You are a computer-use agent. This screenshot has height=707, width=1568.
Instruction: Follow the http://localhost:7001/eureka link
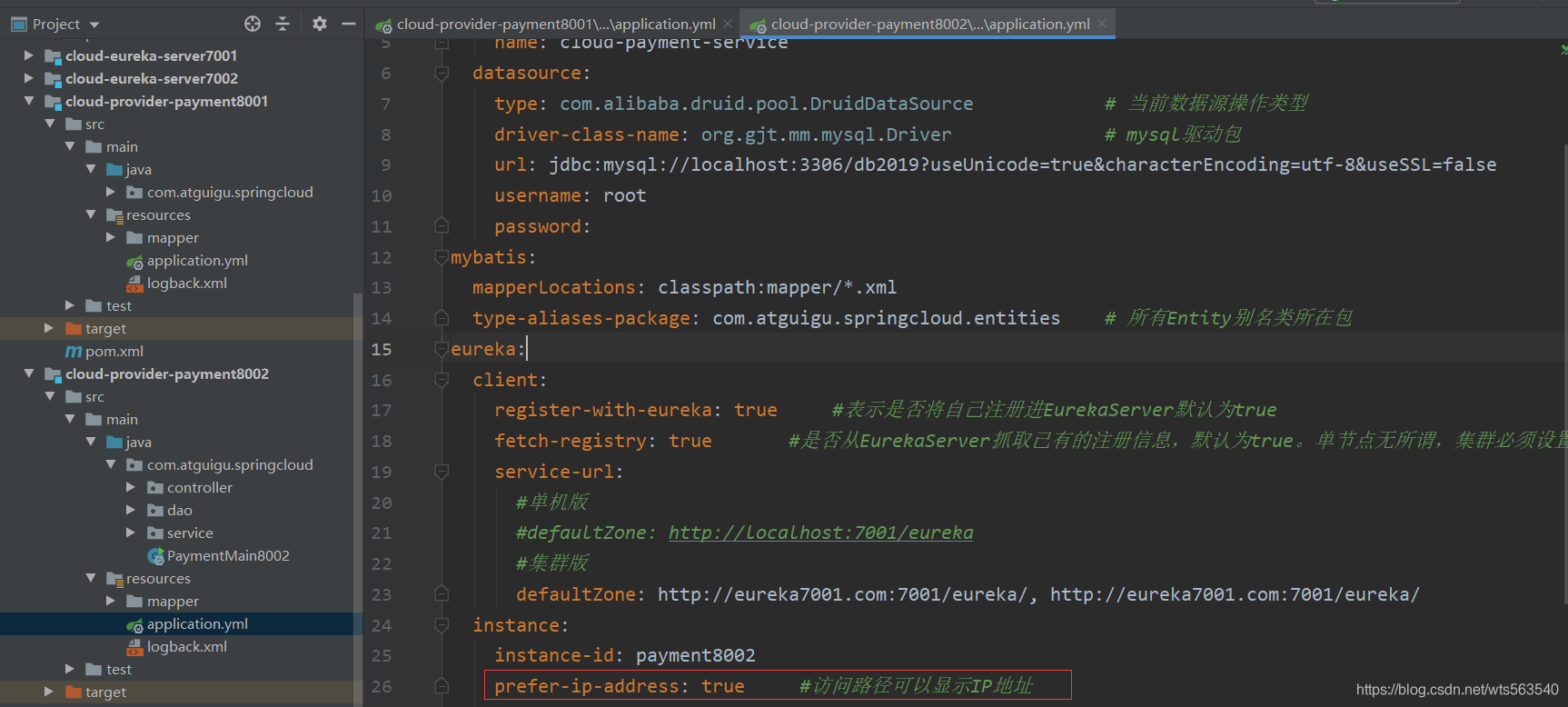click(820, 533)
